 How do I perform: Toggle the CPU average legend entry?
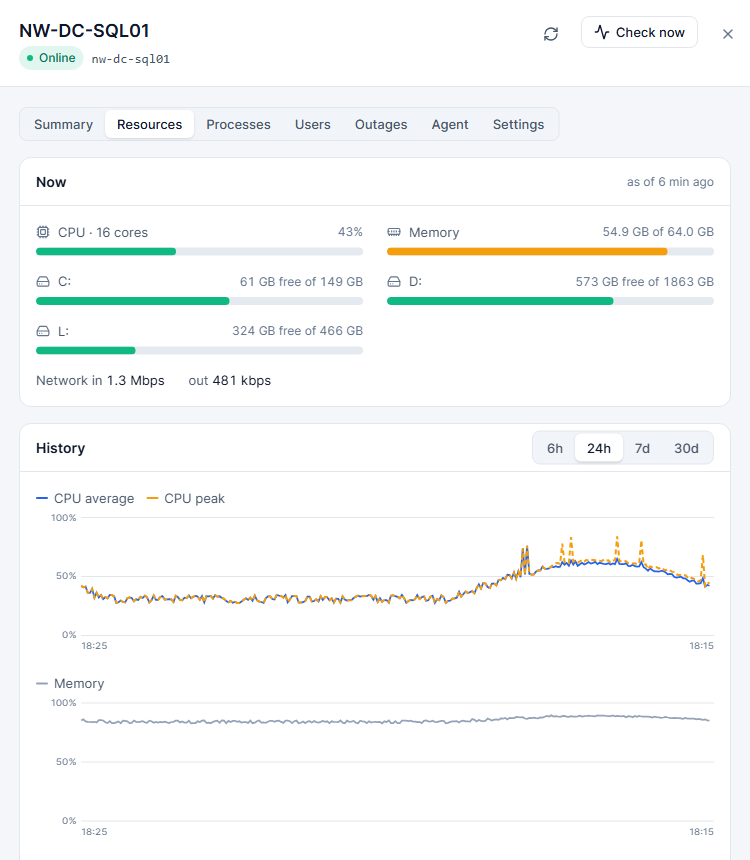click(85, 499)
